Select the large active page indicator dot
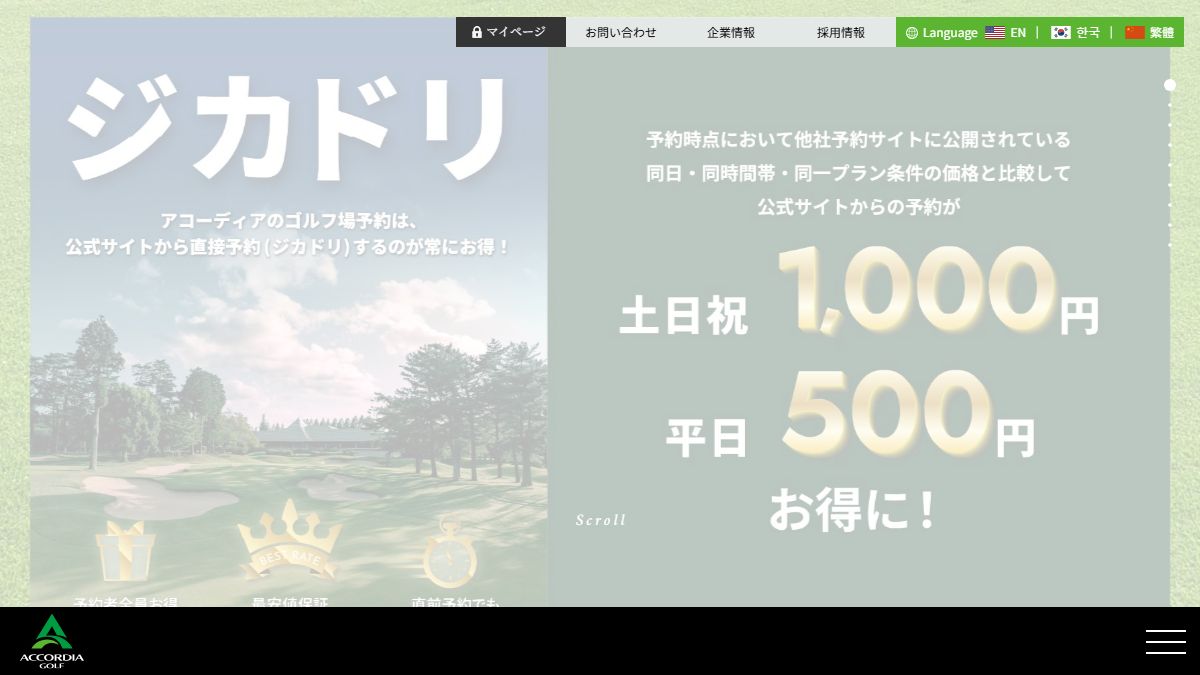Image resolution: width=1200 pixels, height=675 pixels. coord(1170,85)
